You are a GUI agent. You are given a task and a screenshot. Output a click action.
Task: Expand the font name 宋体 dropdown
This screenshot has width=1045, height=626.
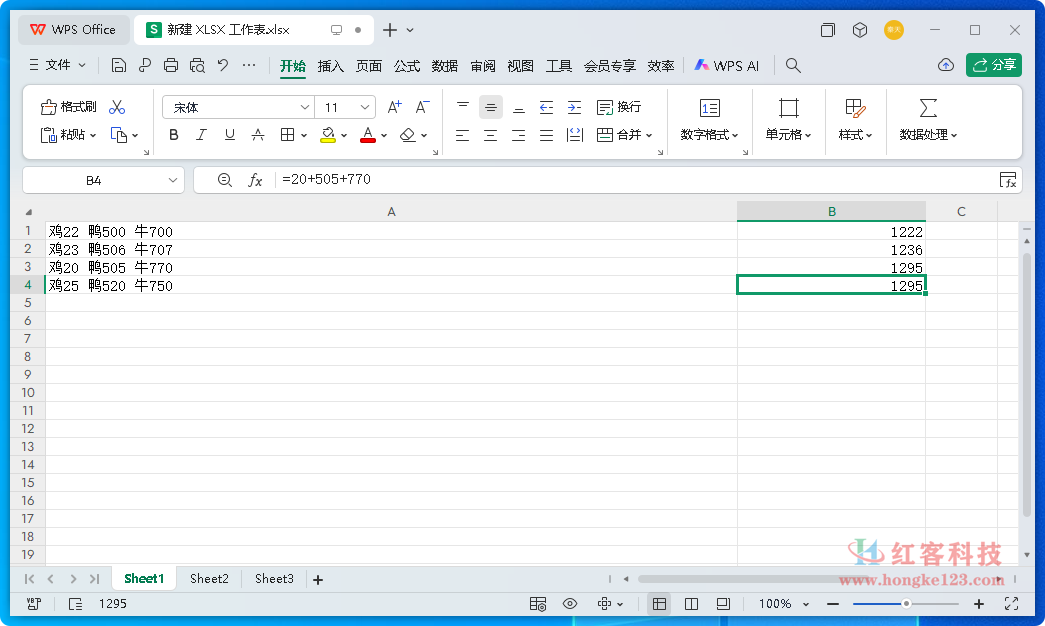(x=305, y=107)
